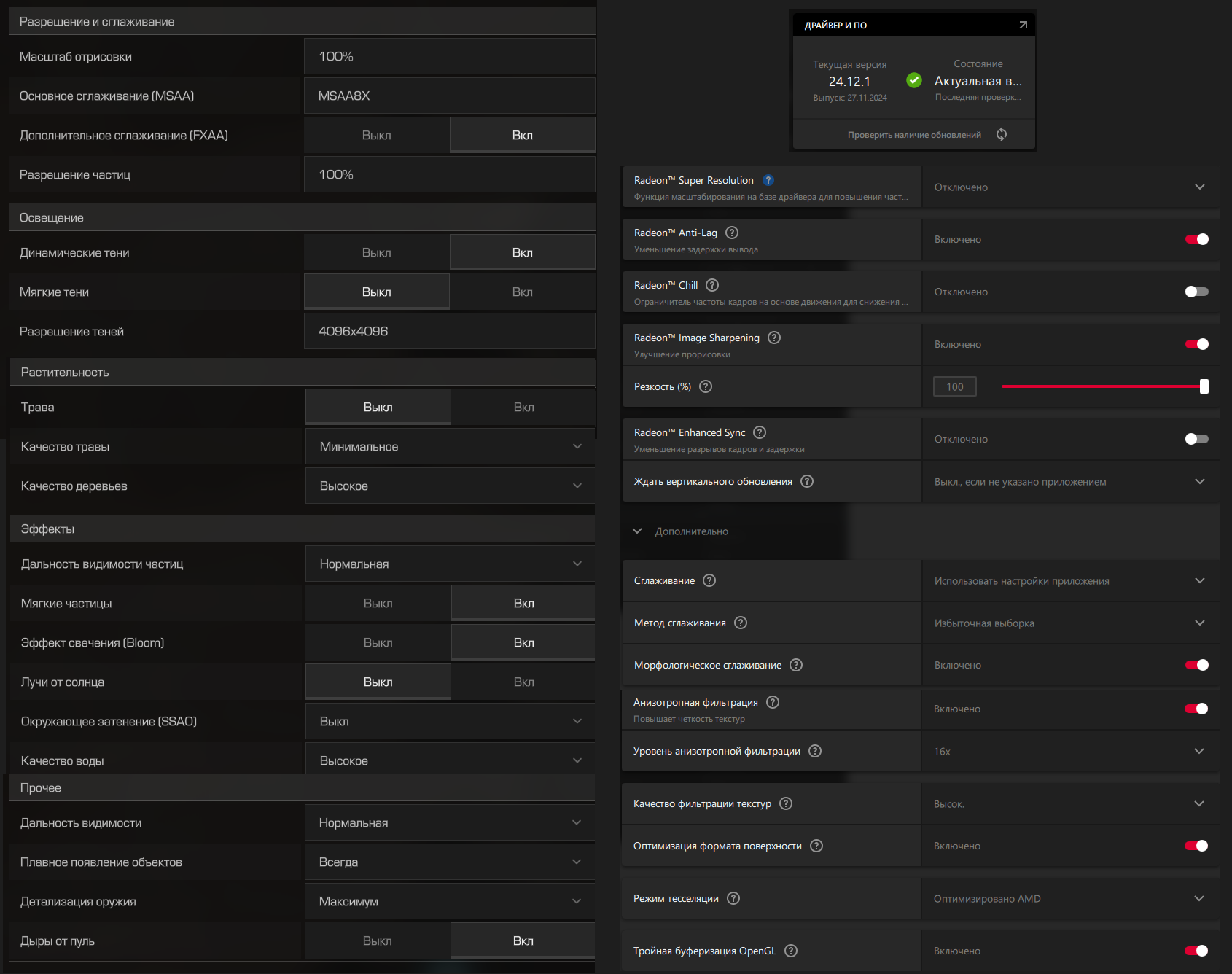The image size is (1232, 974).
Task: Open Качество травы dropdown
Action: 450,446
